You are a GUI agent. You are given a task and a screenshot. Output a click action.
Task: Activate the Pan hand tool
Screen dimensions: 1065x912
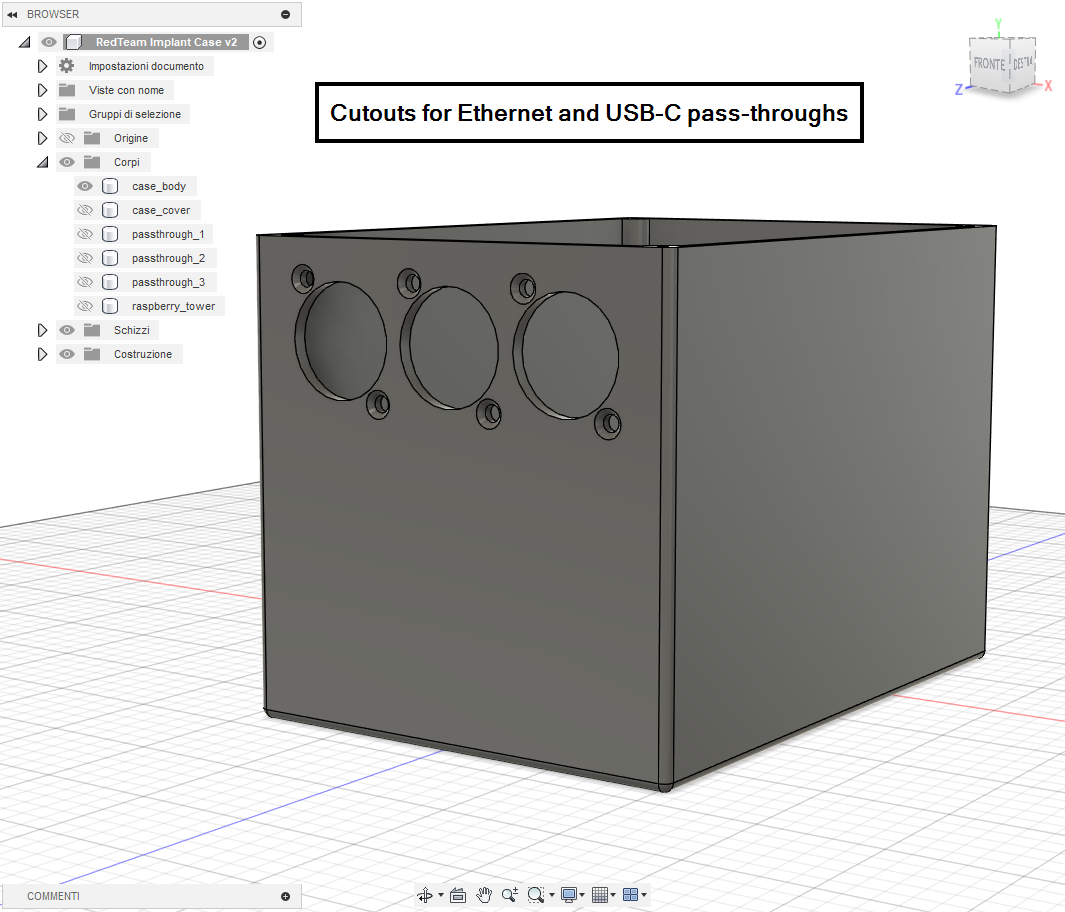point(485,895)
